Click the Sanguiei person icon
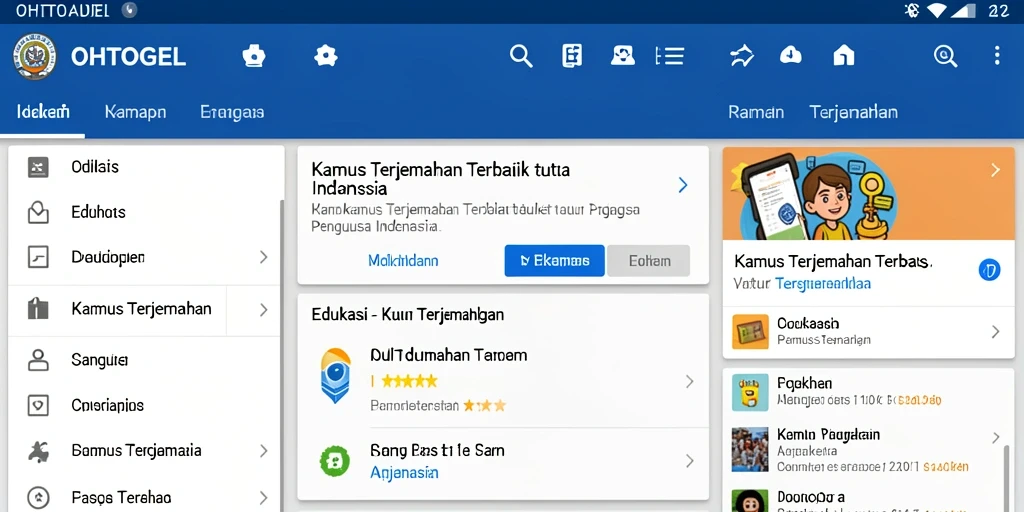This screenshot has width=1024, height=512. click(38, 360)
